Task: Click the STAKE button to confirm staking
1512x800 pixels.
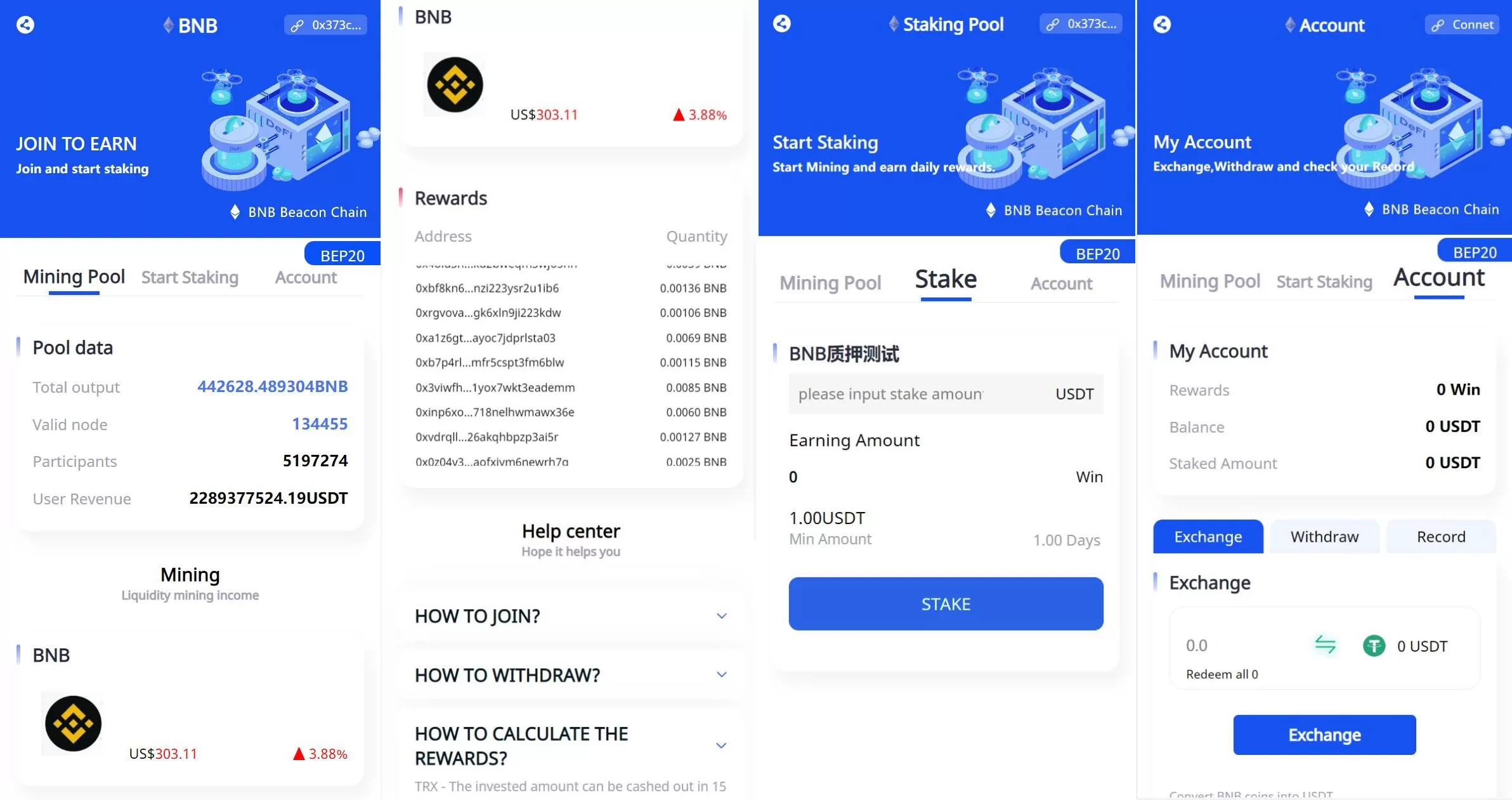Action: tap(946, 603)
